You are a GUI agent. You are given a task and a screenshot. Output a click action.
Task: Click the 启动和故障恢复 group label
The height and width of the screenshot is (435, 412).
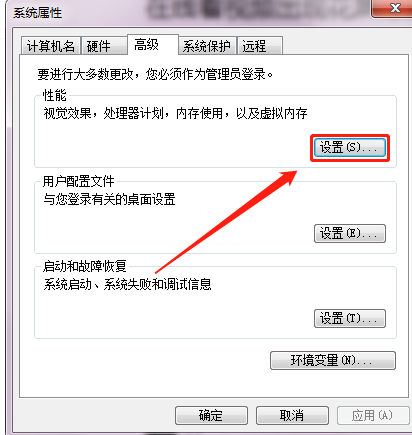point(85,266)
